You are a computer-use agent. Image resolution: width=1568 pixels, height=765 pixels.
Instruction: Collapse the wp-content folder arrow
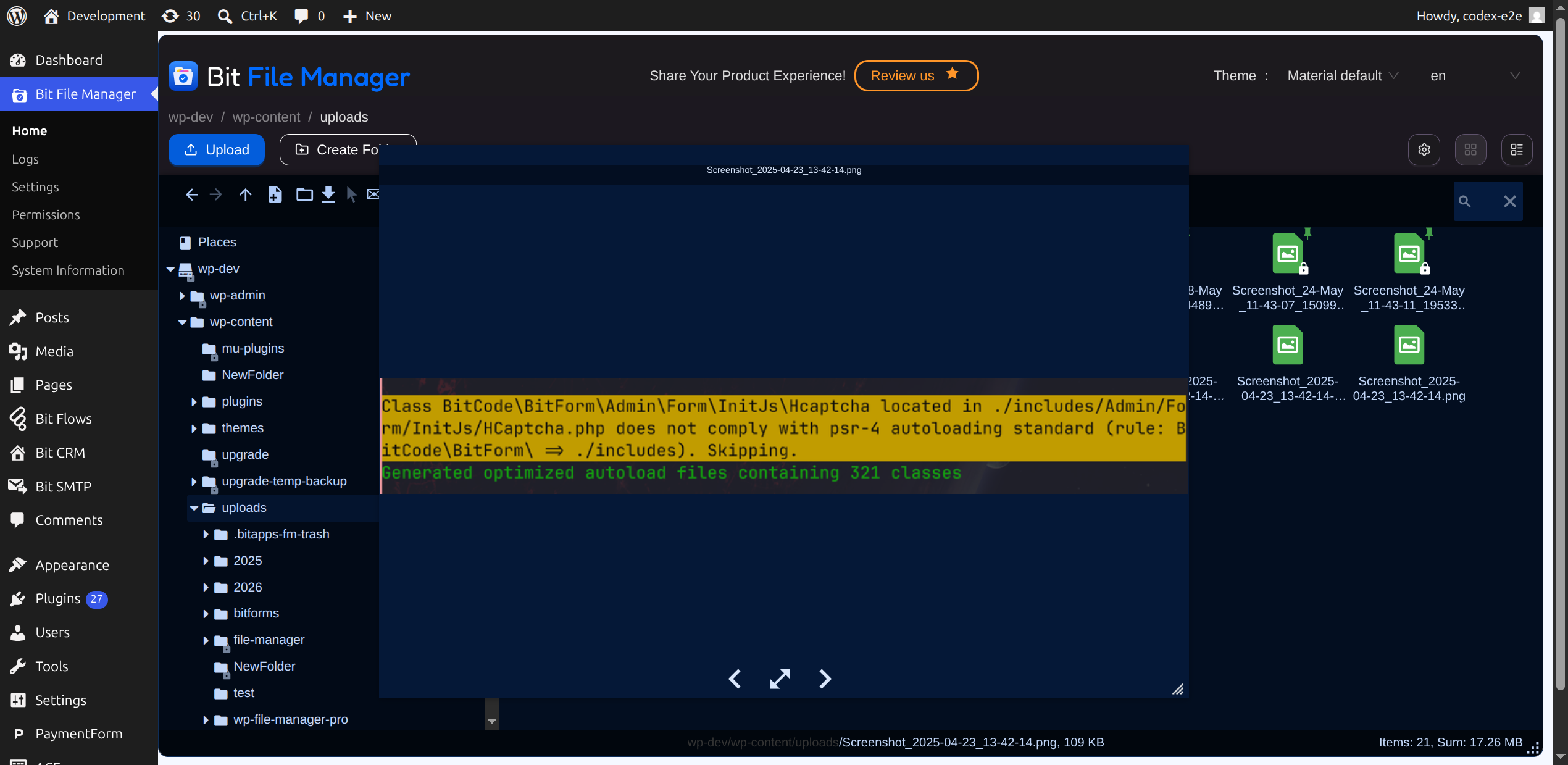pos(182,322)
